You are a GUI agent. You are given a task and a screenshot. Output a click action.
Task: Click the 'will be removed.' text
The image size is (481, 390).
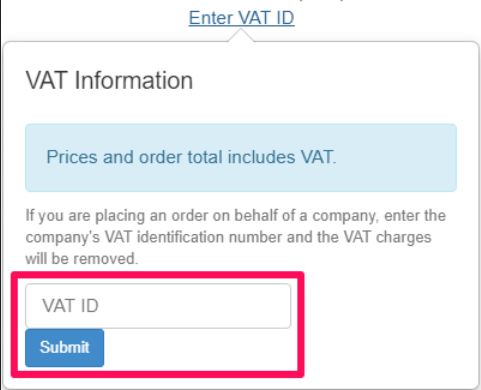[82, 259]
